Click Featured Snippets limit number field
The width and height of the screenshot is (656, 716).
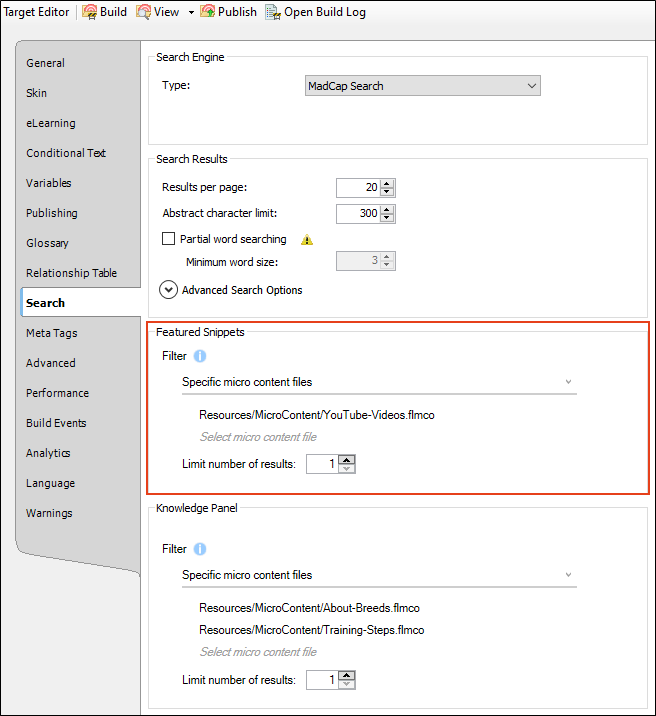pos(323,464)
